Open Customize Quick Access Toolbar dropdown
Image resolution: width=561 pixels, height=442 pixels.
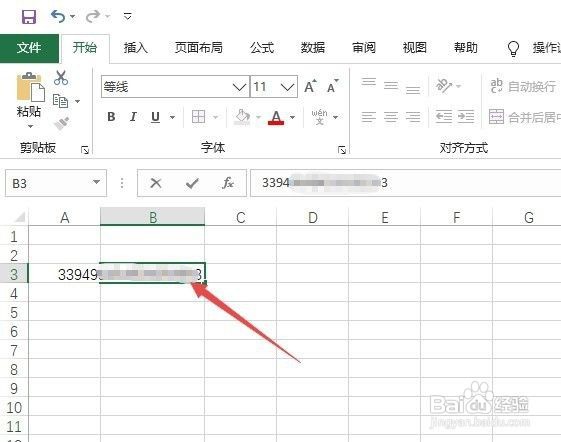(x=128, y=16)
